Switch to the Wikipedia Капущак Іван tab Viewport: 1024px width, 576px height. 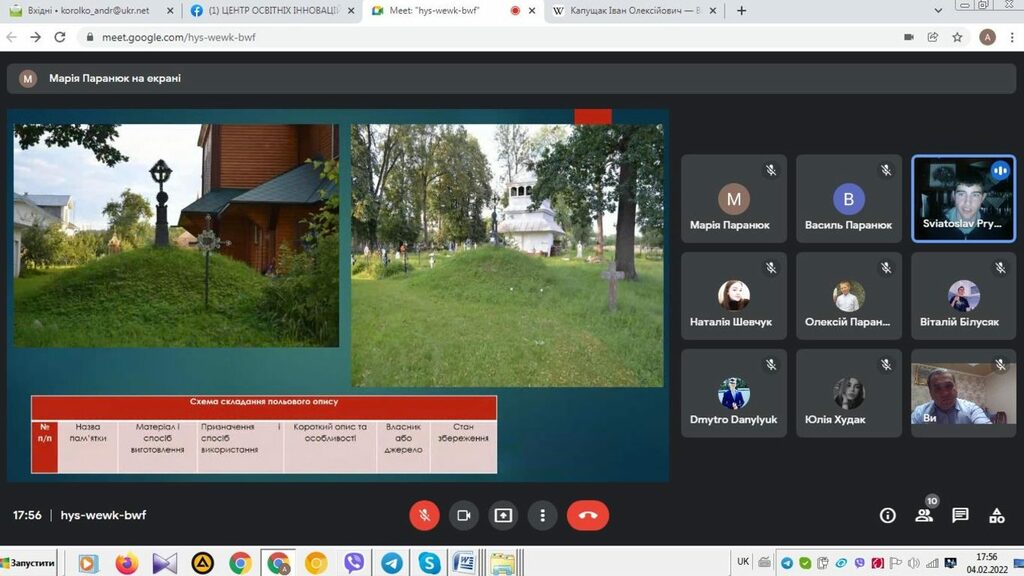[630, 11]
